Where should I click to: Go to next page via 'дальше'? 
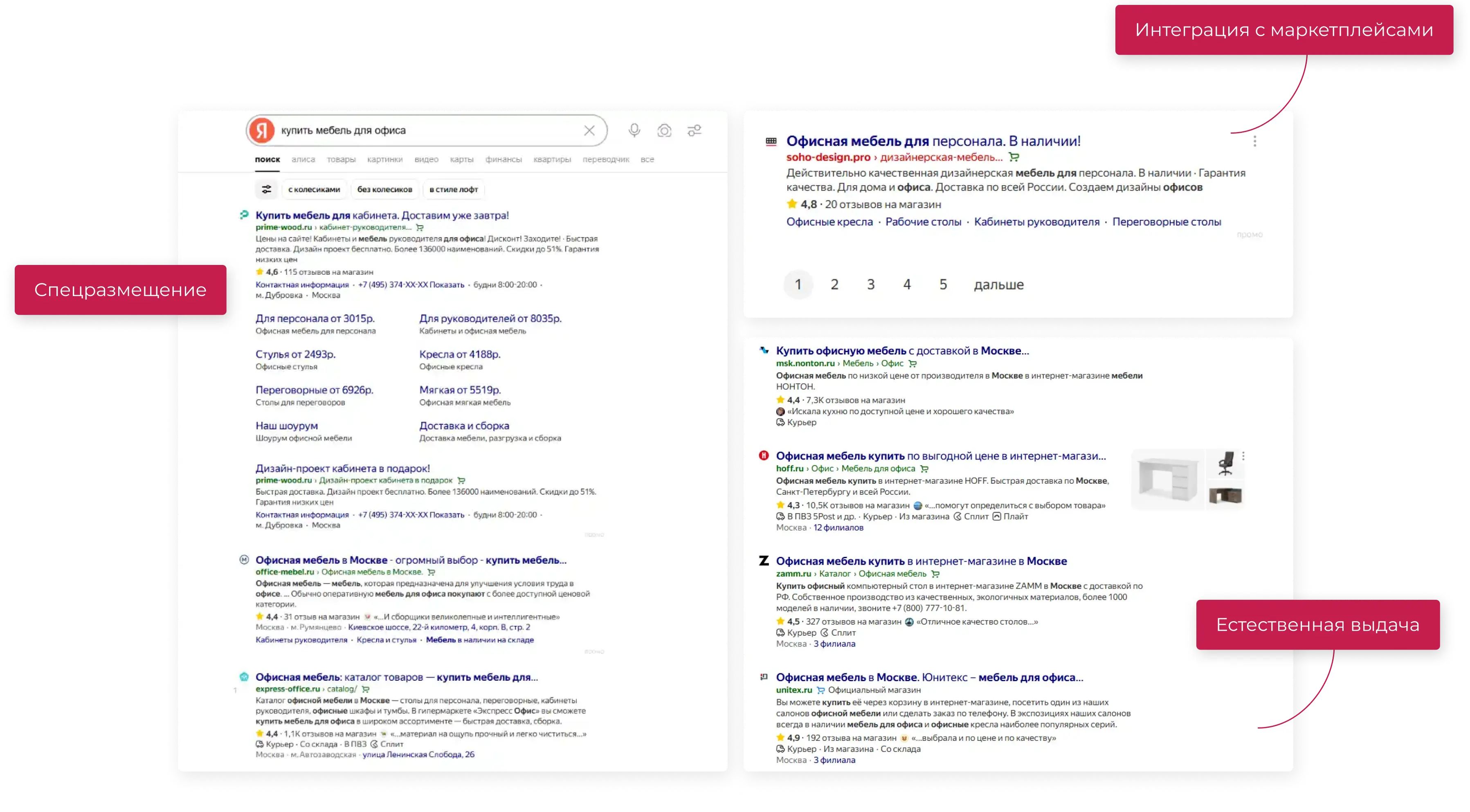998,285
